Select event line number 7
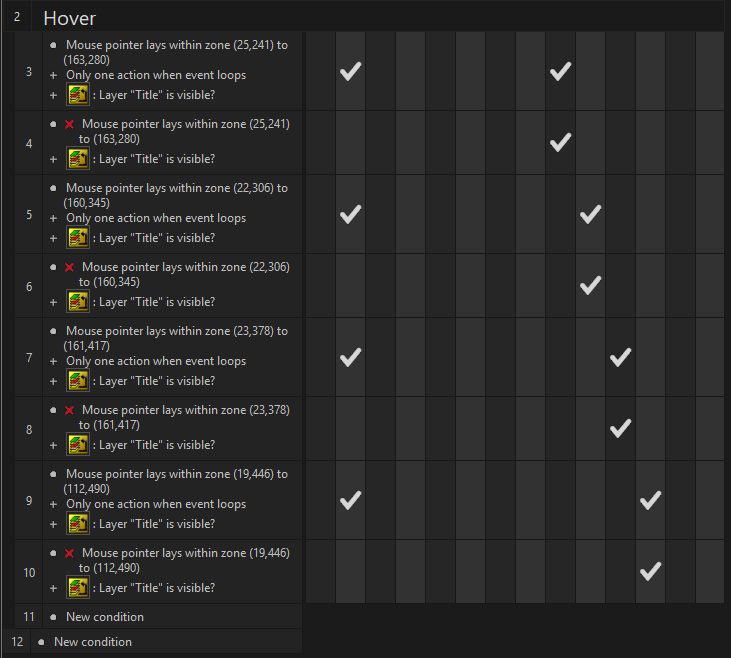 28,357
